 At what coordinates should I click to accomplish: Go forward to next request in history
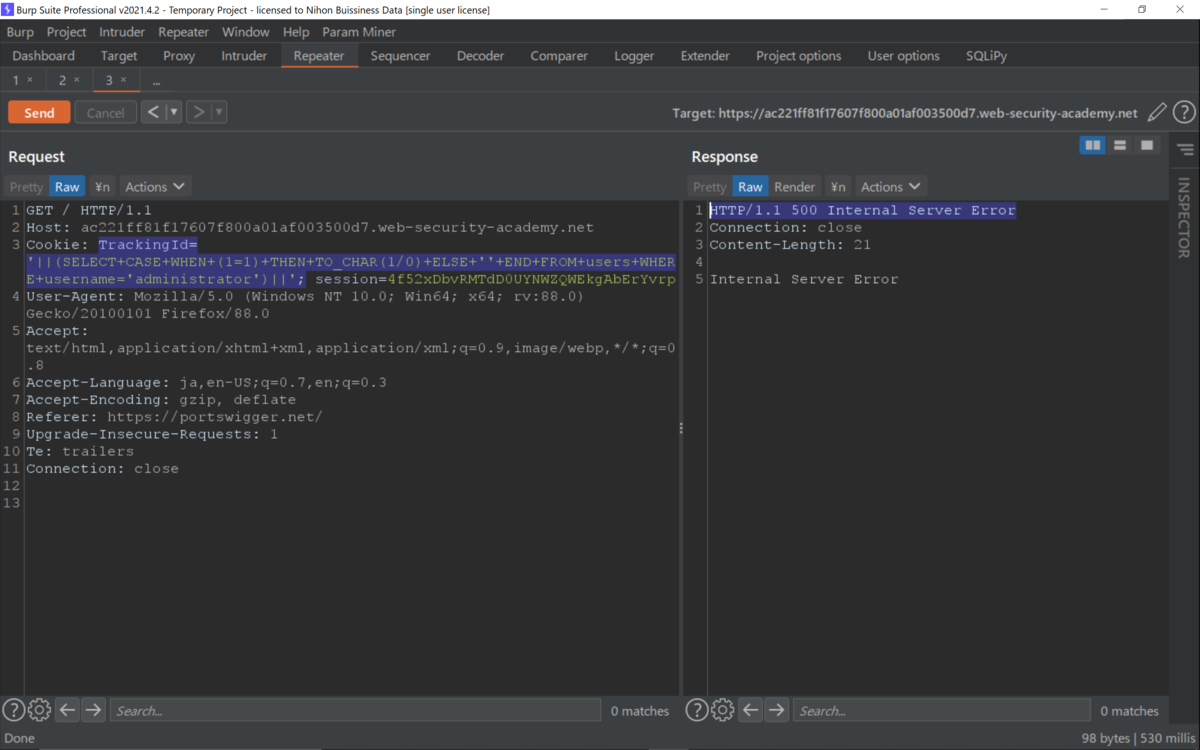[198, 112]
